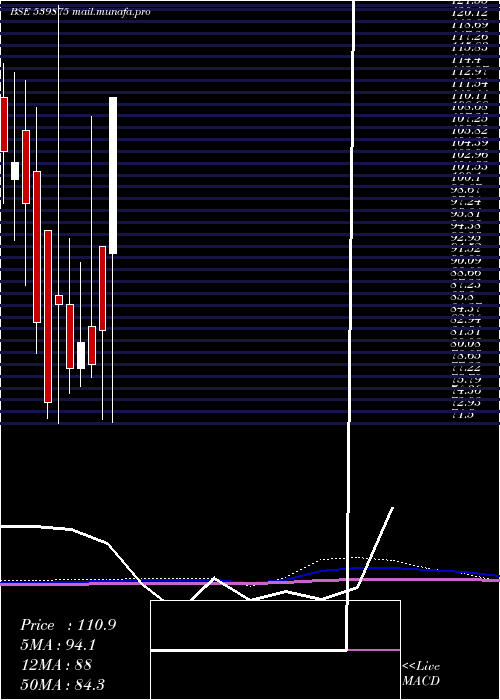
Task: Click the 102.96 price axis label
Action: 469,154
